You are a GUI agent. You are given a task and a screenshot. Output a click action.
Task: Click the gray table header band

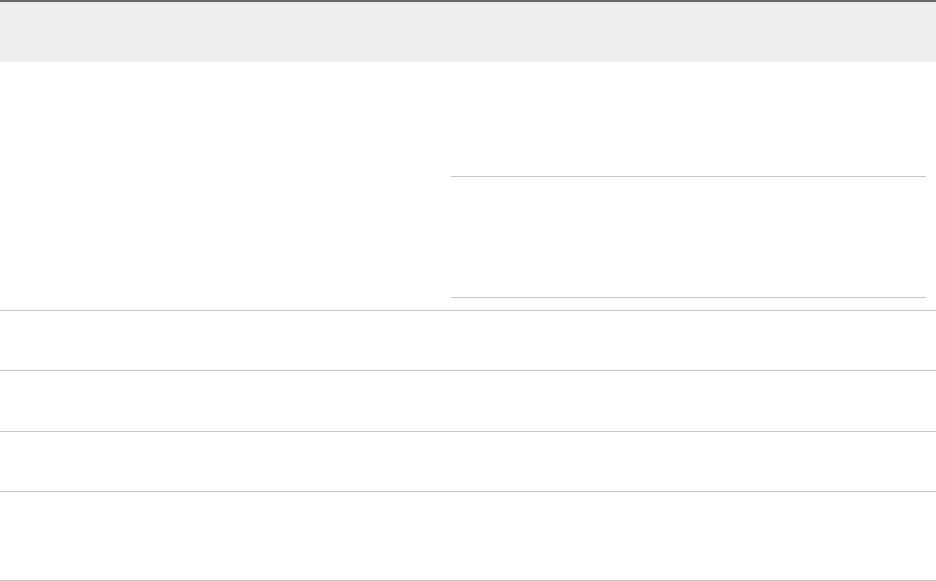coord(468,32)
